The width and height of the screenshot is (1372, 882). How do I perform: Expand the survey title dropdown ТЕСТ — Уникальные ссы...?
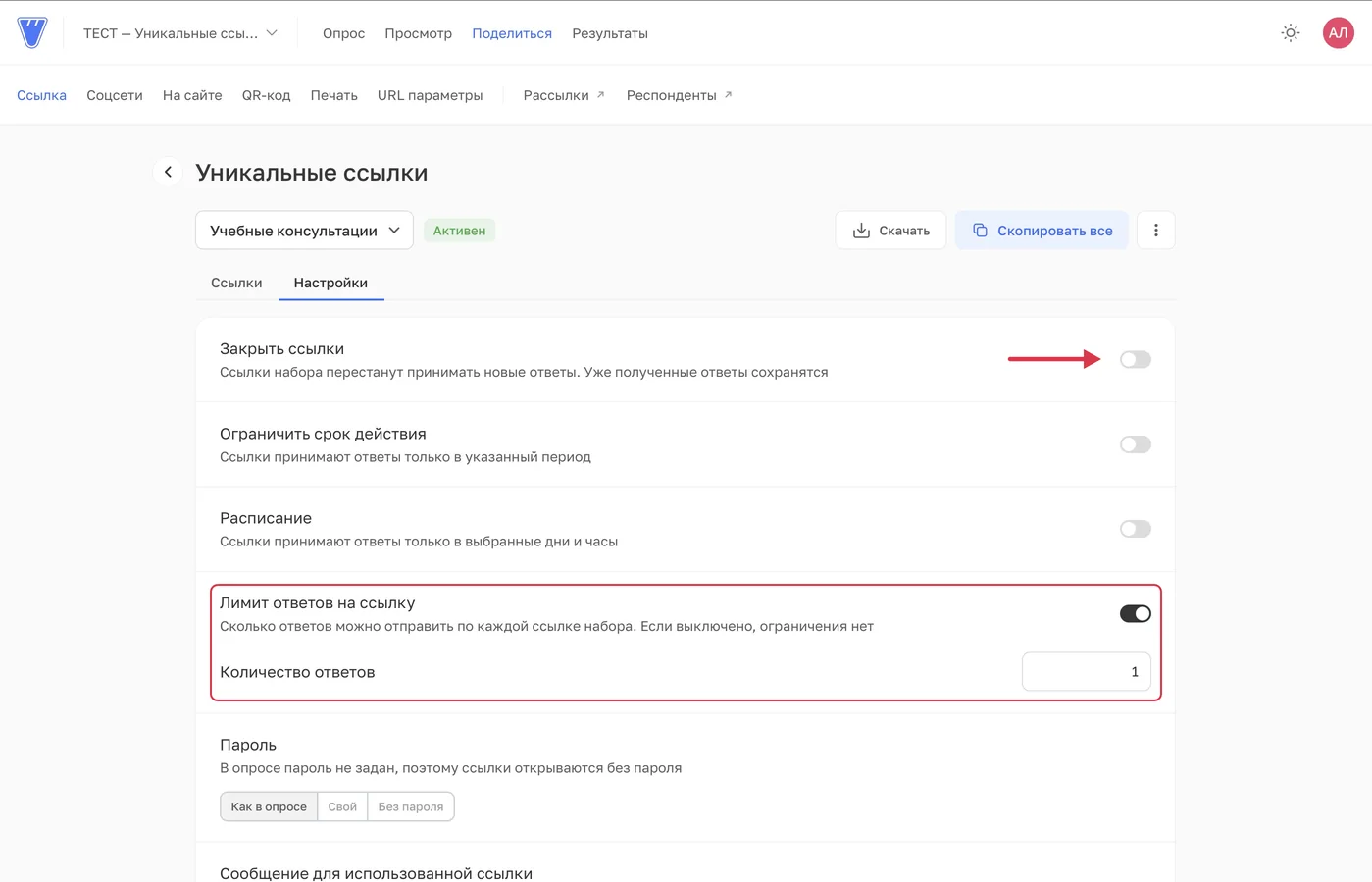(x=180, y=33)
